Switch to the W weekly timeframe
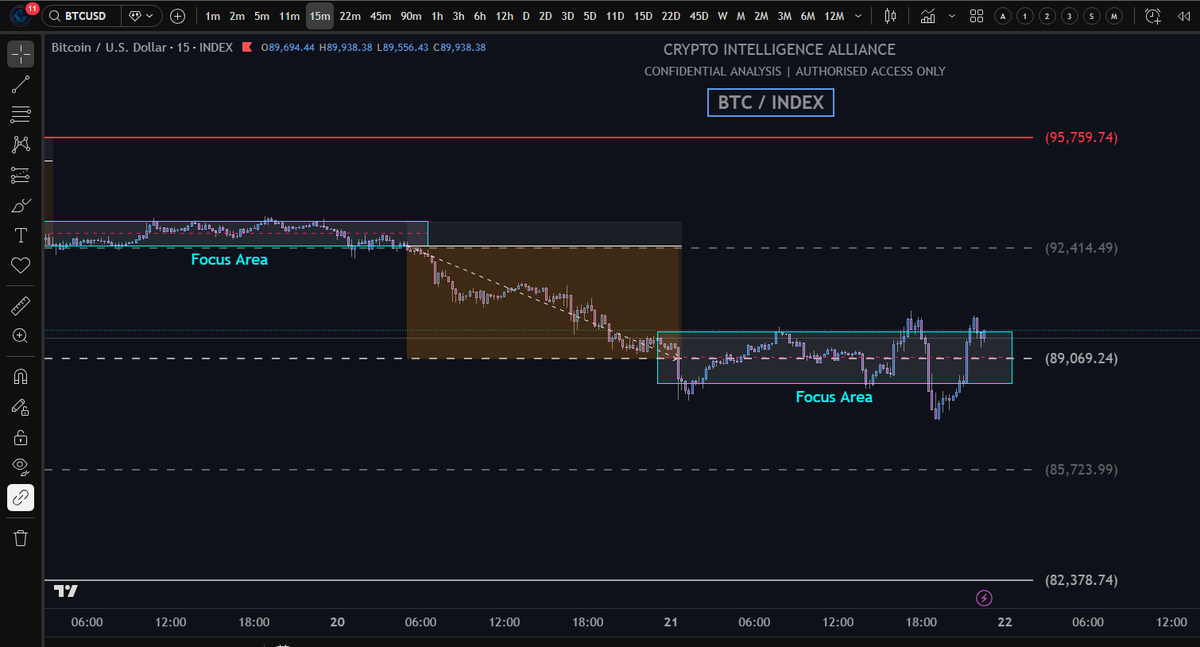The image size is (1200, 647). [x=722, y=16]
